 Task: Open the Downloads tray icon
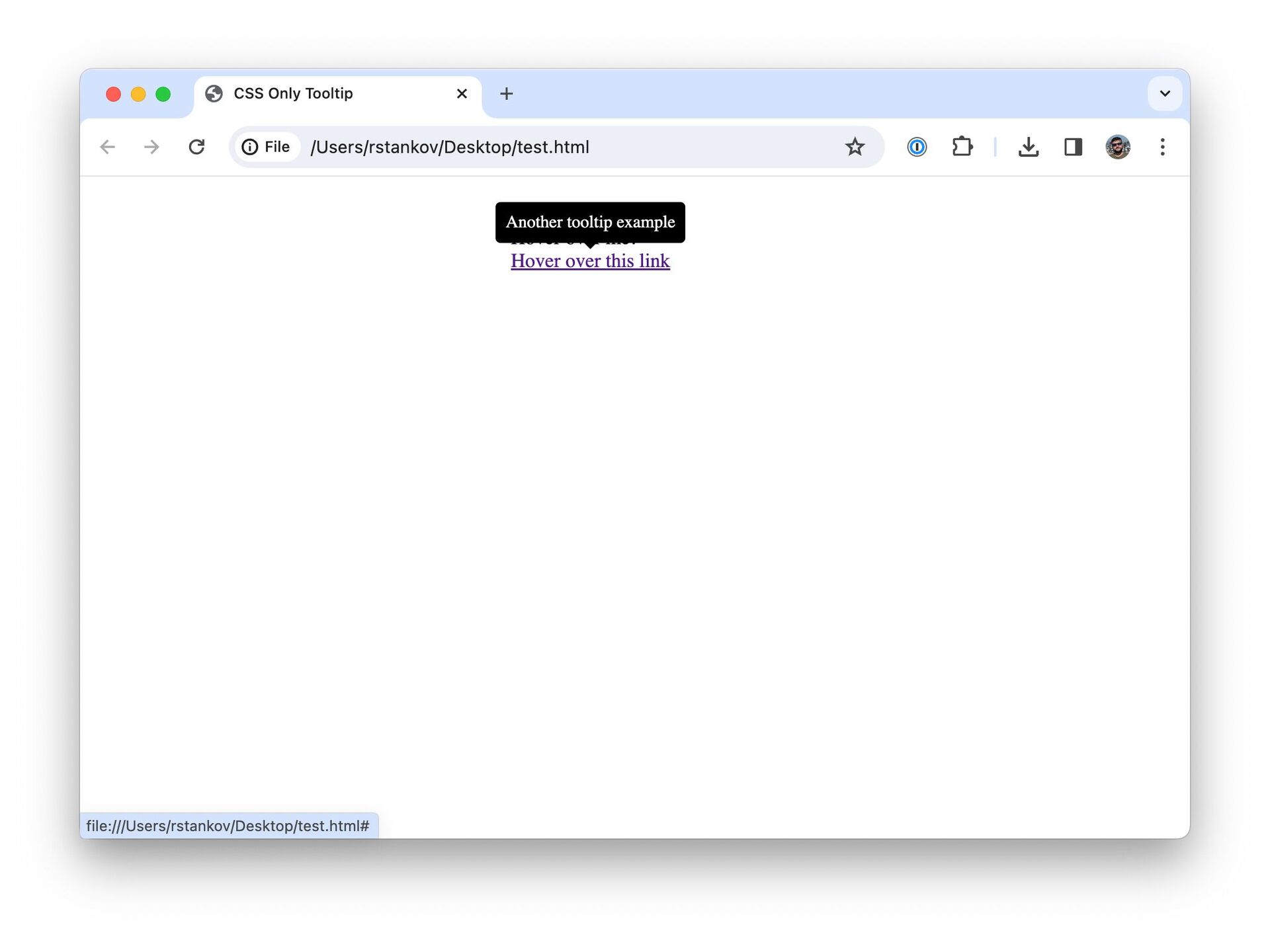(1029, 147)
